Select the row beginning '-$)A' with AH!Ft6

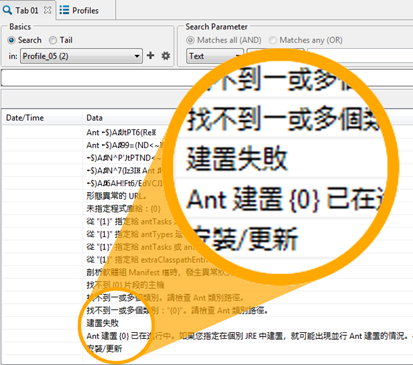tap(125, 183)
